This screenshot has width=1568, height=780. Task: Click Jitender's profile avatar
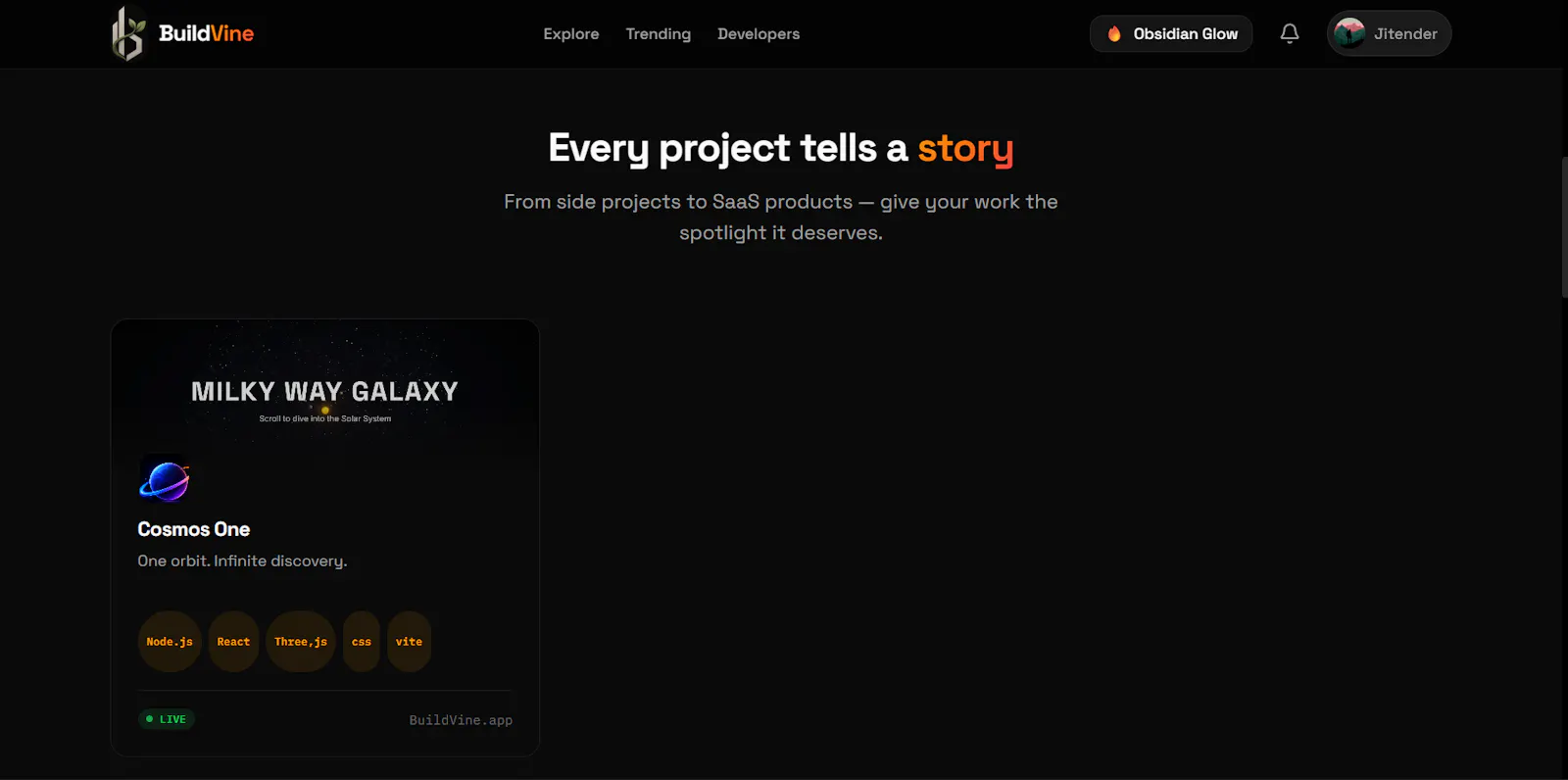click(1349, 33)
